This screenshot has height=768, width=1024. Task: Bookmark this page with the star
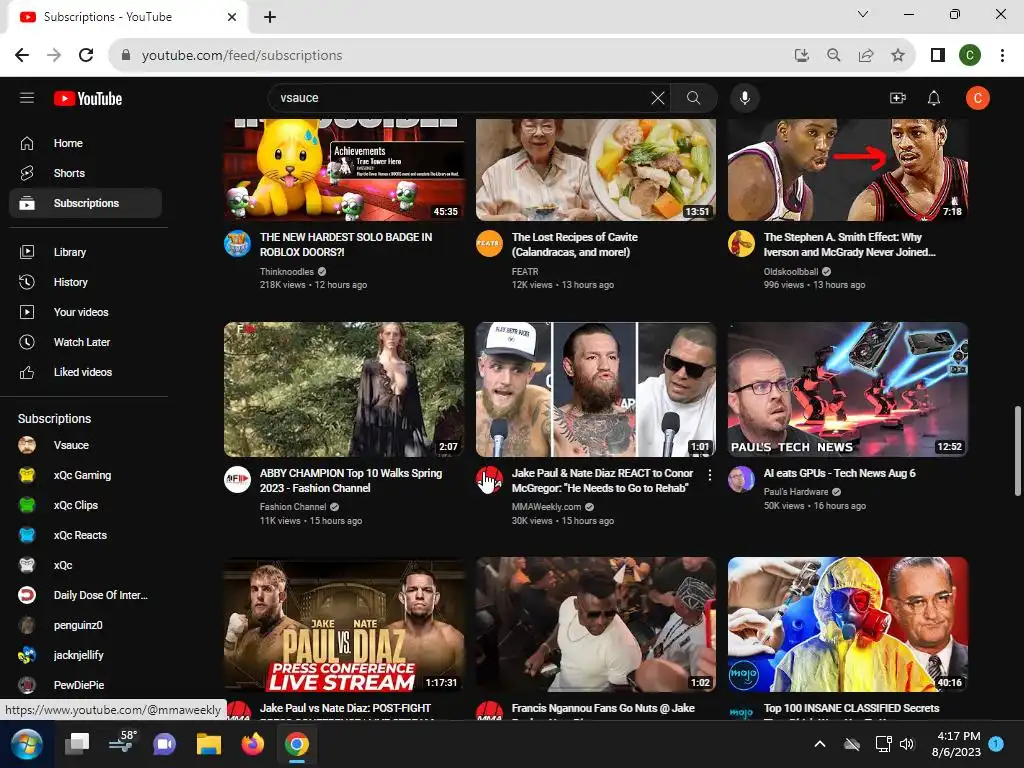pos(898,56)
